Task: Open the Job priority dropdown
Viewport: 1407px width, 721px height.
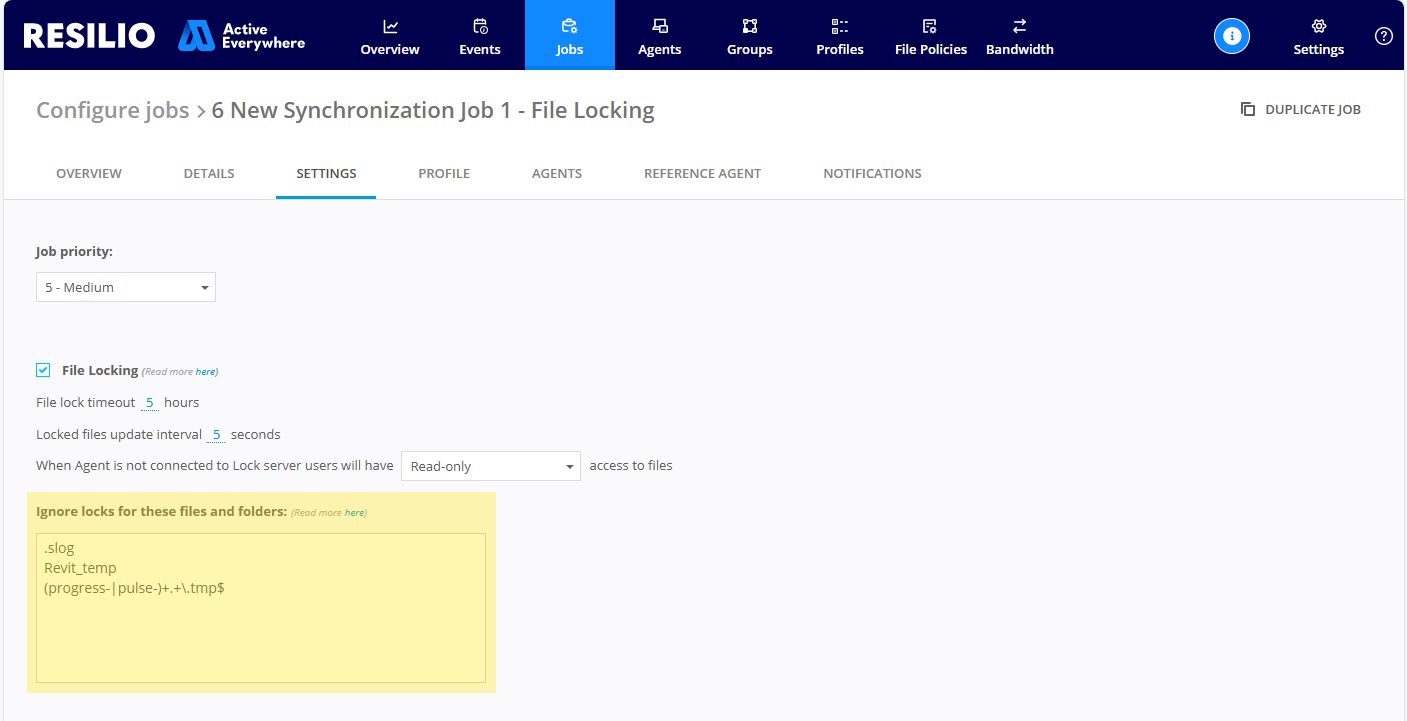Action: (125, 287)
